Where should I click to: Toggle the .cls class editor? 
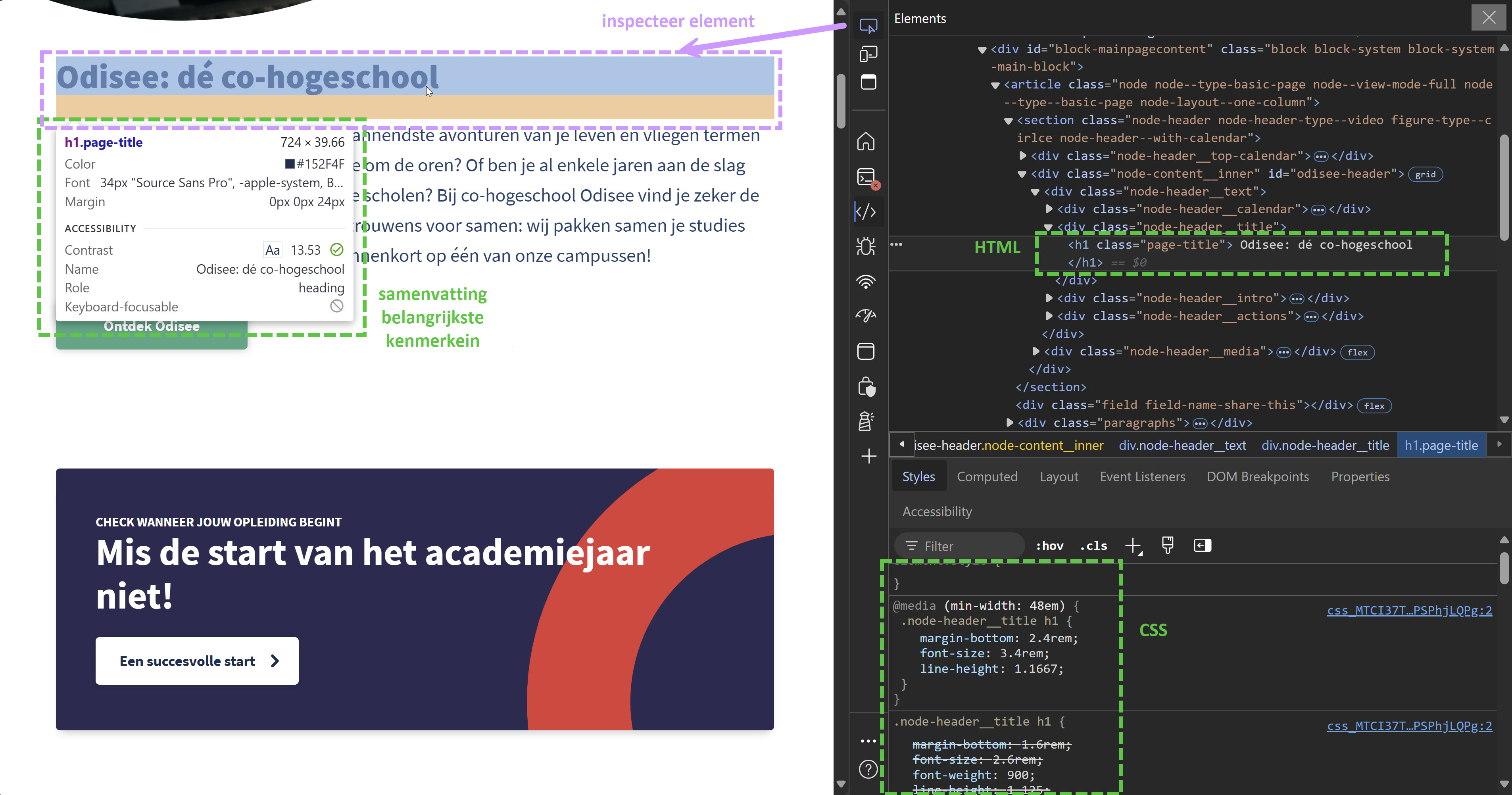pos(1093,545)
